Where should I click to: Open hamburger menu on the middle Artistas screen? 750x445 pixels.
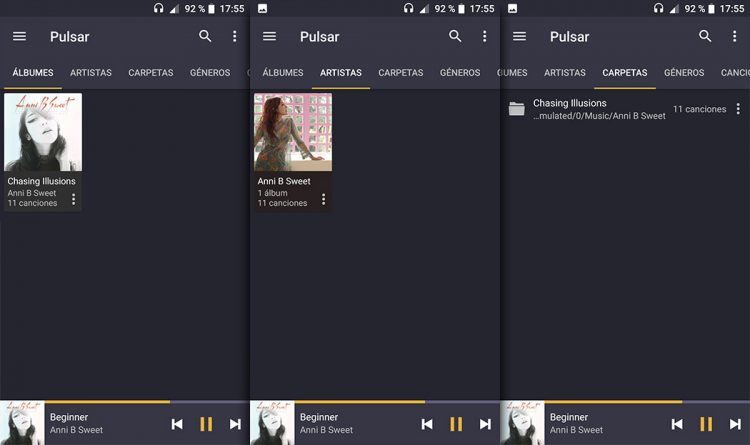[269, 36]
